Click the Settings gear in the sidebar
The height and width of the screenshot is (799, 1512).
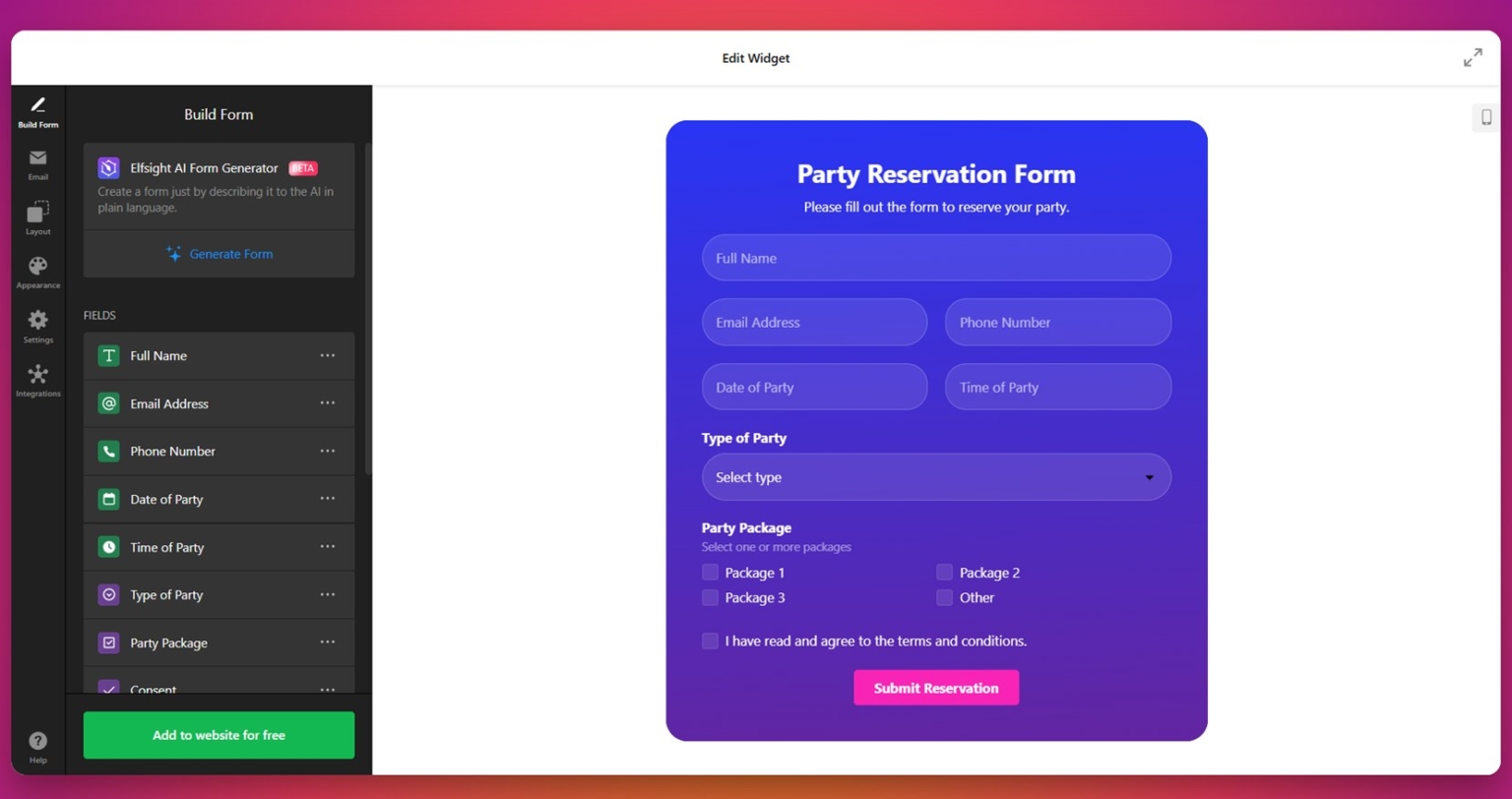tap(37, 326)
